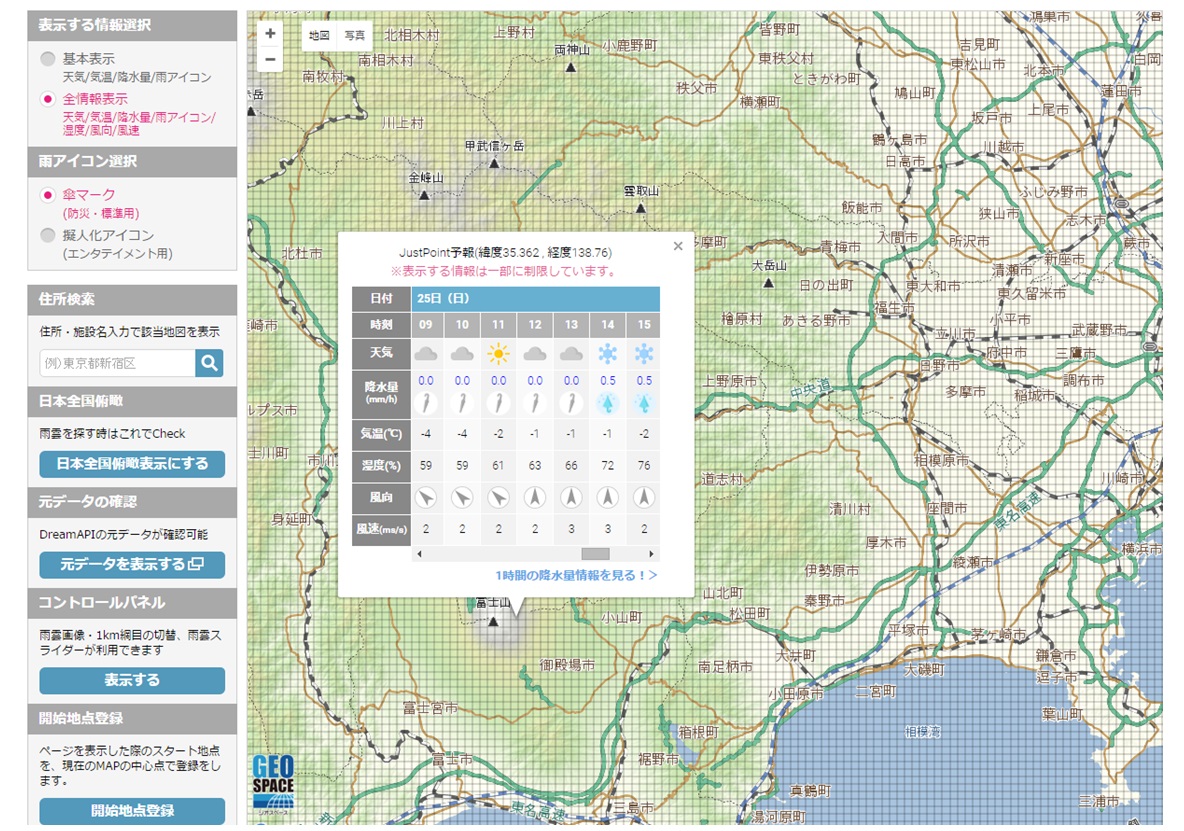This screenshot has width=1184, height=831.
Task: Click the umbrella precipitation icon under 11
Action: (x=498, y=403)
